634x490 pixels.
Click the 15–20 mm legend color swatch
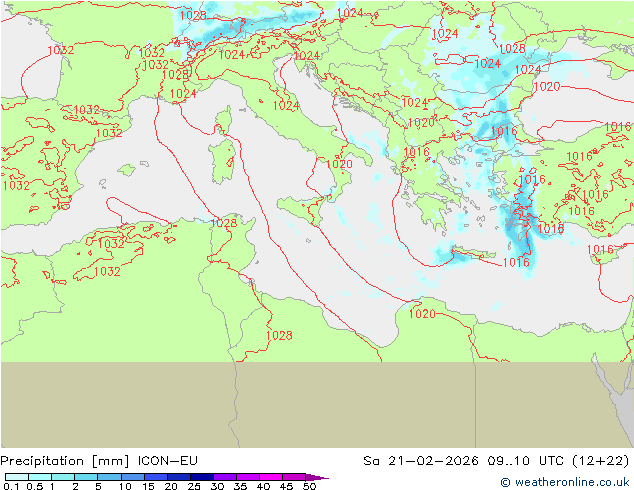(155, 477)
